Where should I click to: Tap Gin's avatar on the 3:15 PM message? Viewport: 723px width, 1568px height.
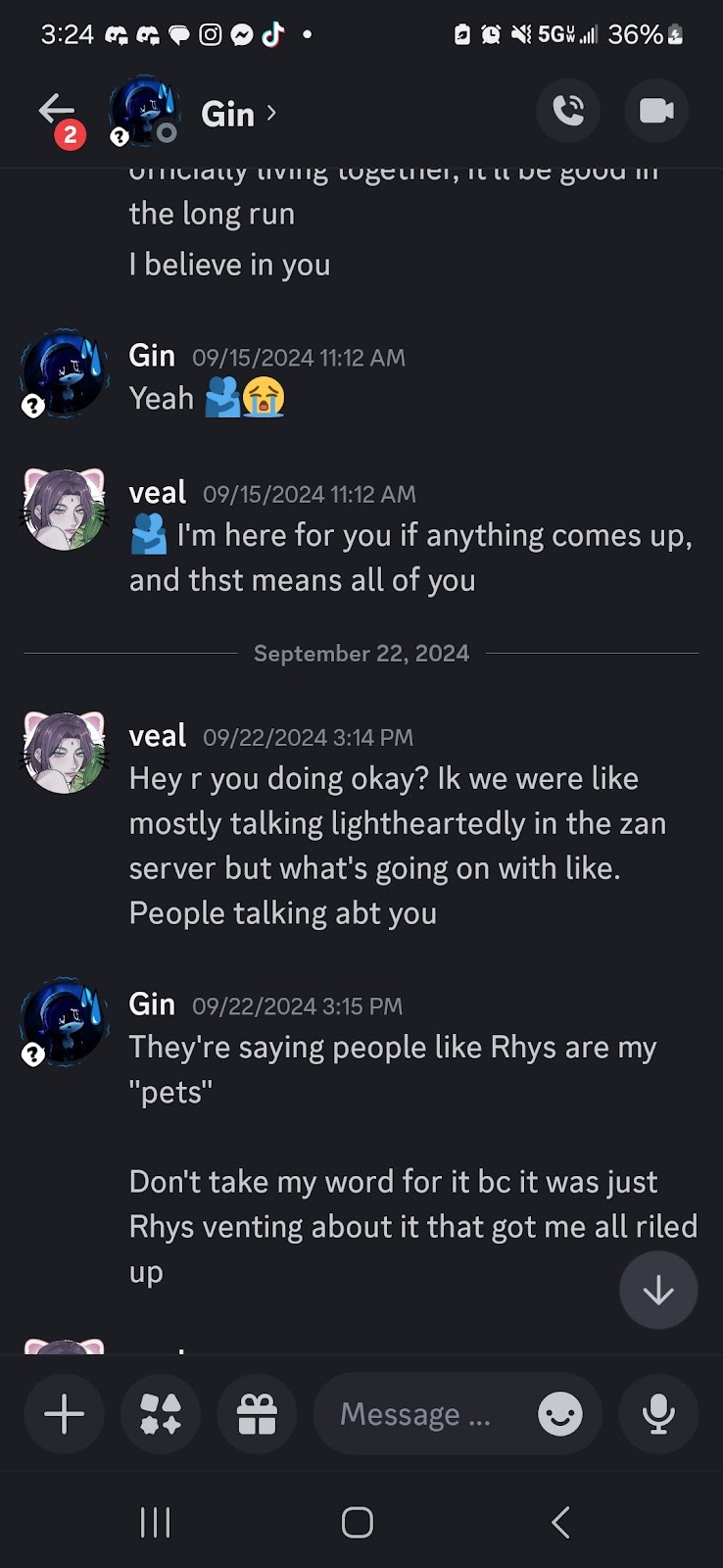tap(65, 1021)
